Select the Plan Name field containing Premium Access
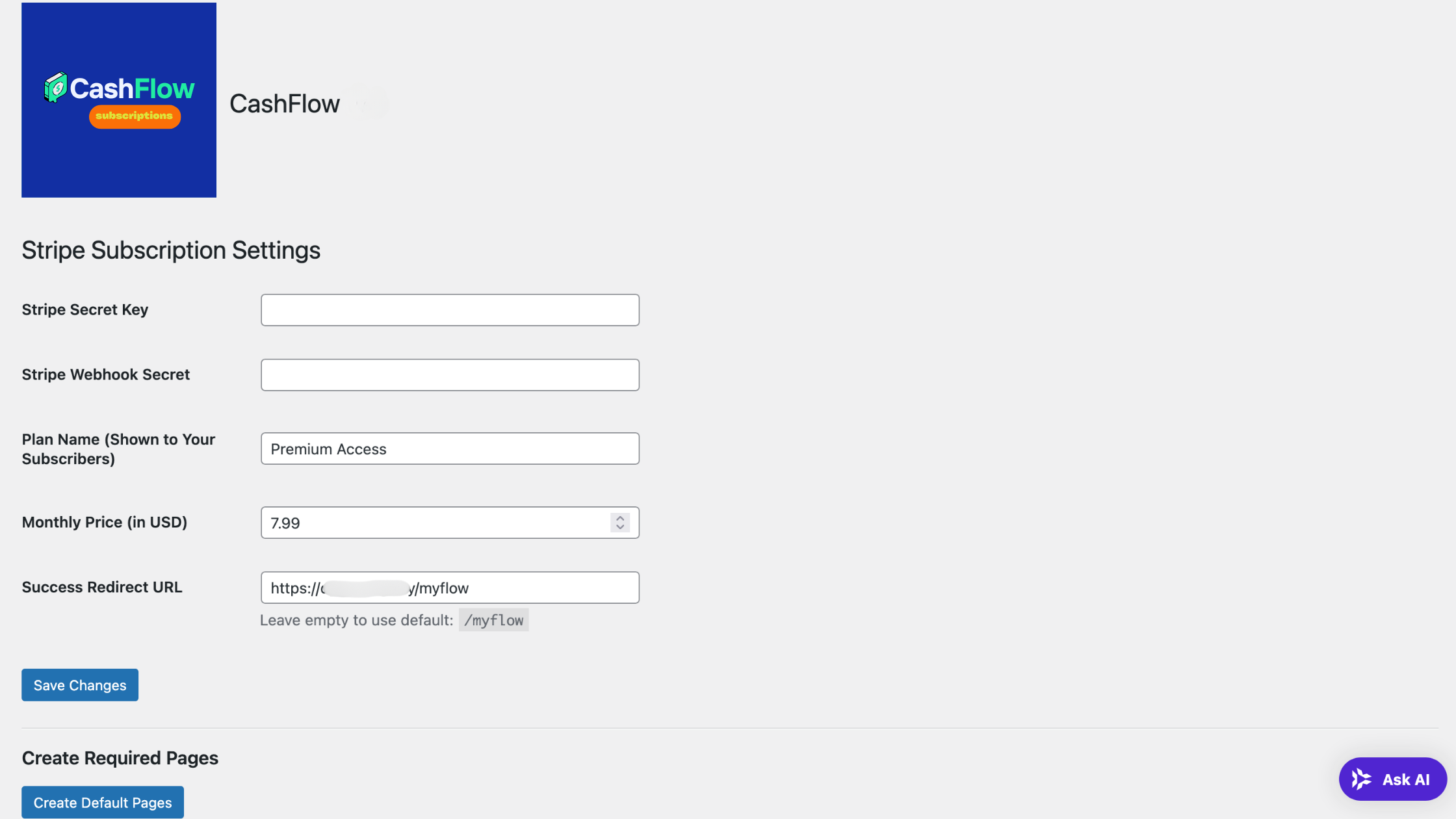 point(450,448)
